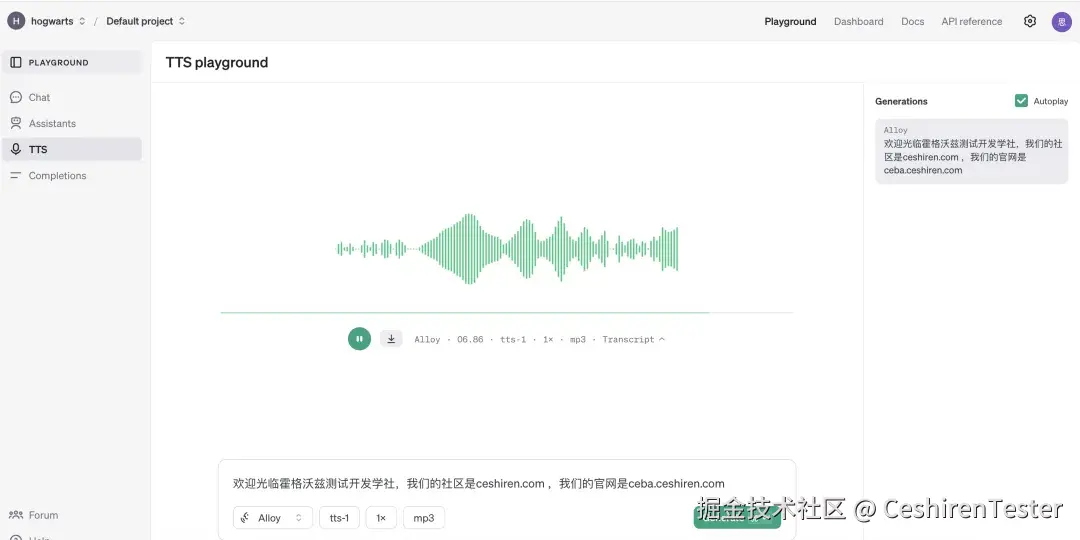Click the hogwarts organization avatar
Viewport: 1080px width, 540px height.
16,21
